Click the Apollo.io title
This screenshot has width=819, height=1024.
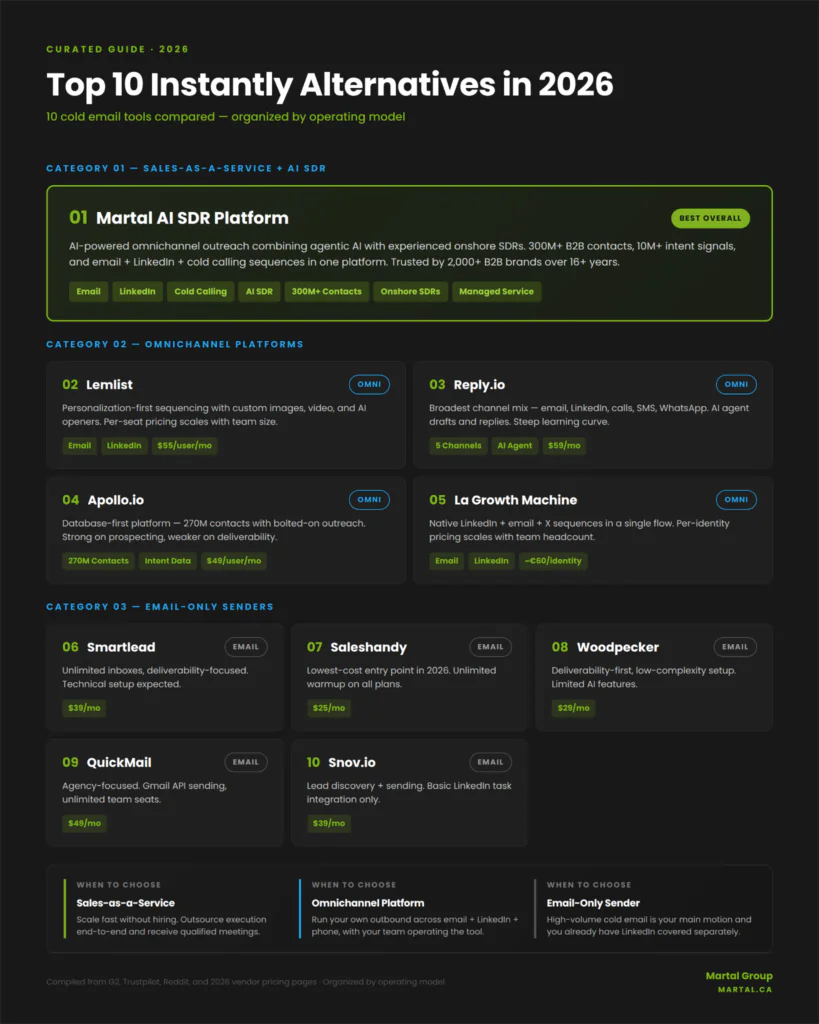116,500
